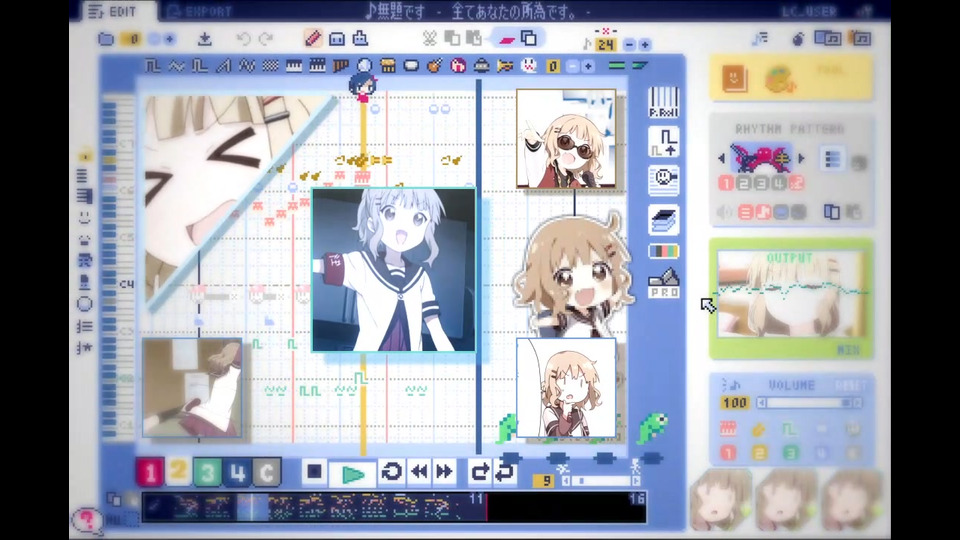Viewport: 960px width, 540px height.
Task: Adjust the VOLUME slider bar
Action: point(809,403)
